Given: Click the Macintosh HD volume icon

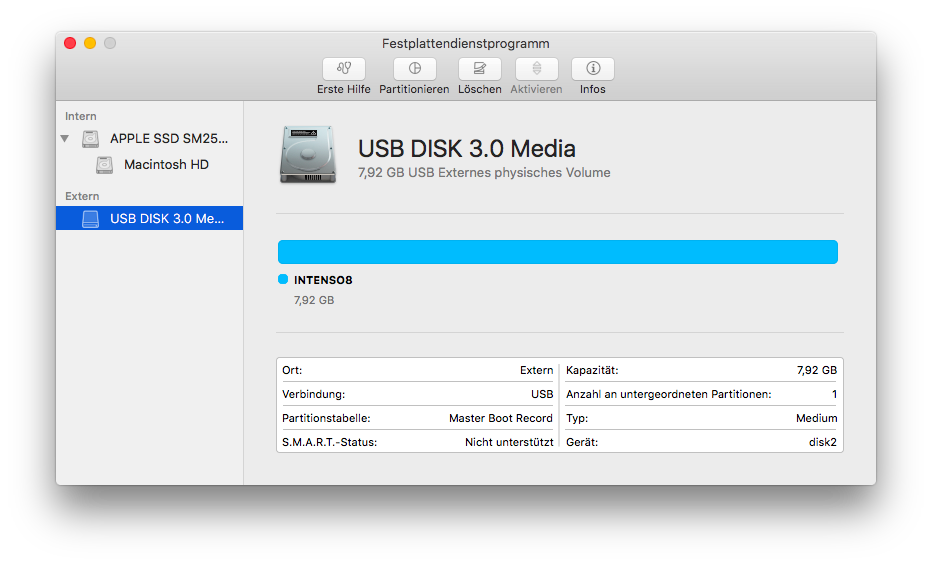Looking at the screenshot, I should (105, 165).
